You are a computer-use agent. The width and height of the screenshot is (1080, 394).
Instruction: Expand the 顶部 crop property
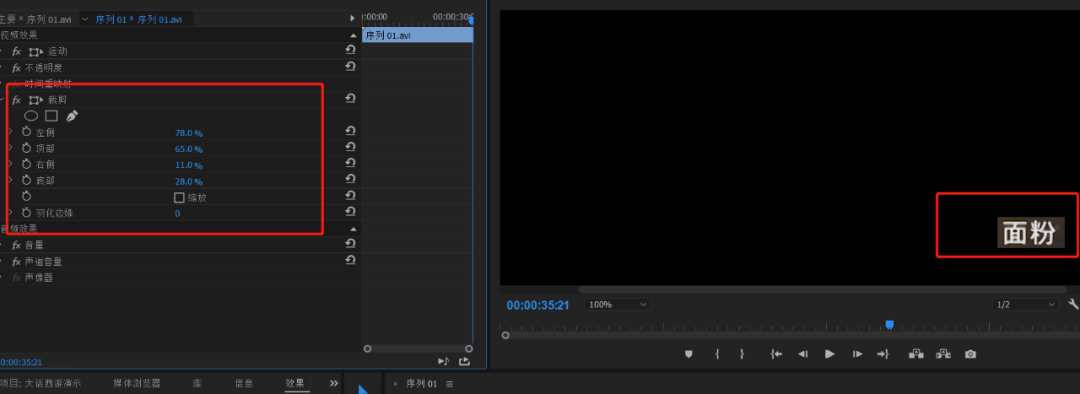click(10, 148)
